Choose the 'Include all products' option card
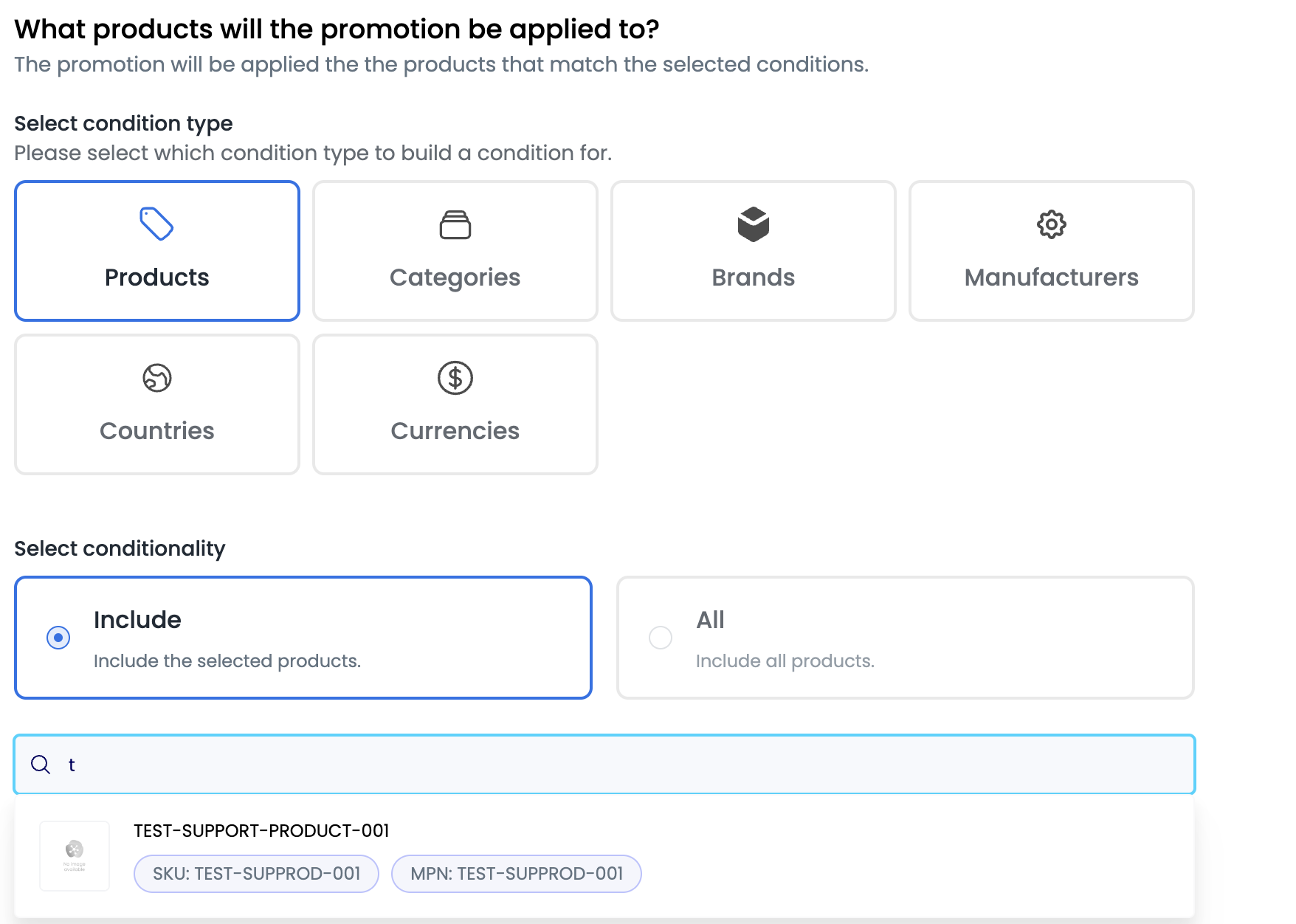Screen dimensions: 1296x924 pyautogui.click(x=906, y=638)
